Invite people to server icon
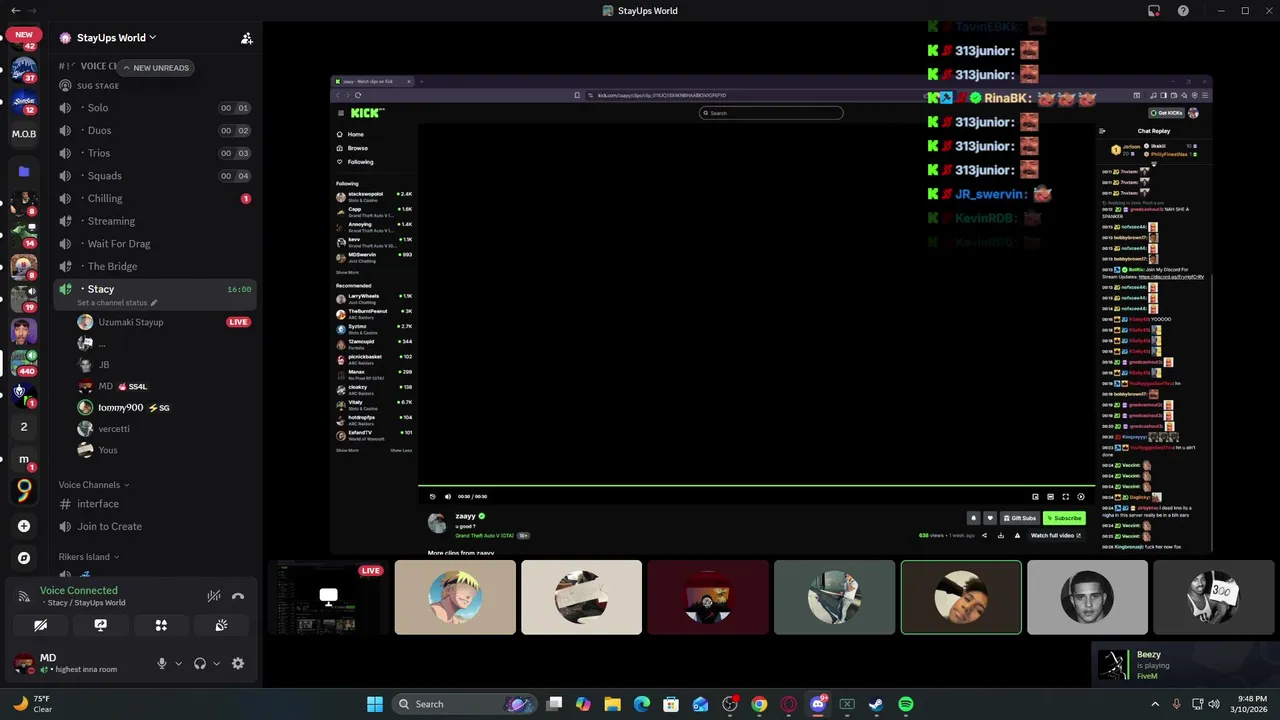 pyautogui.click(x=246, y=38)
